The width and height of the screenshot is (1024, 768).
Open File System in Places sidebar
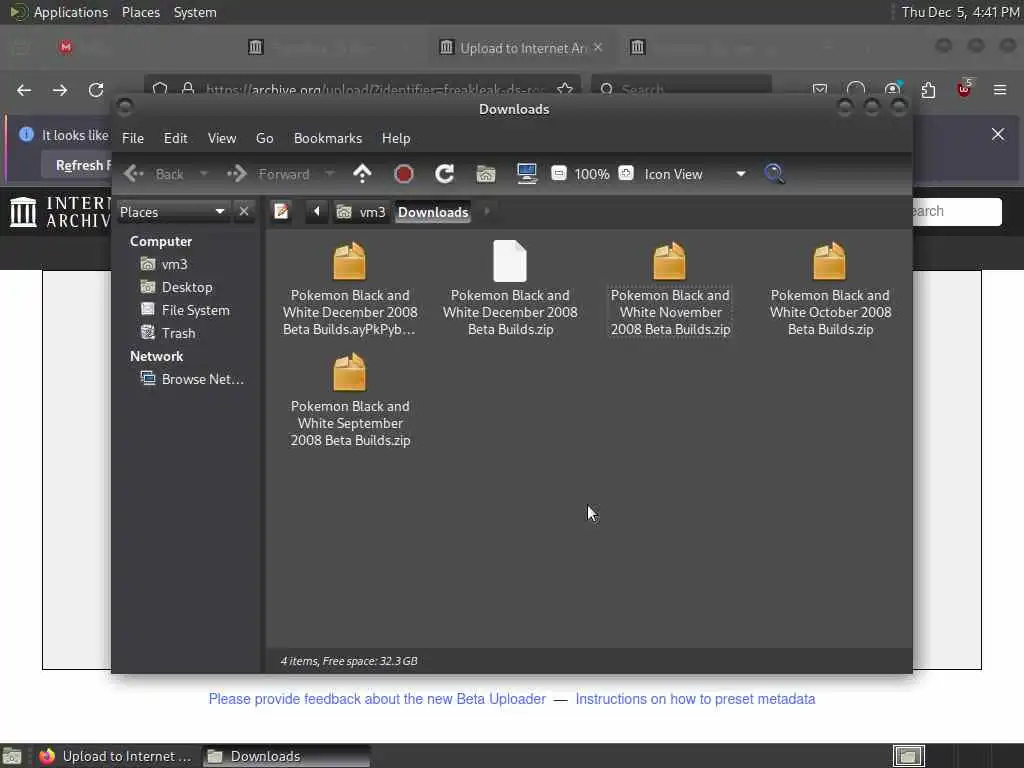click(x=185, y=310)
